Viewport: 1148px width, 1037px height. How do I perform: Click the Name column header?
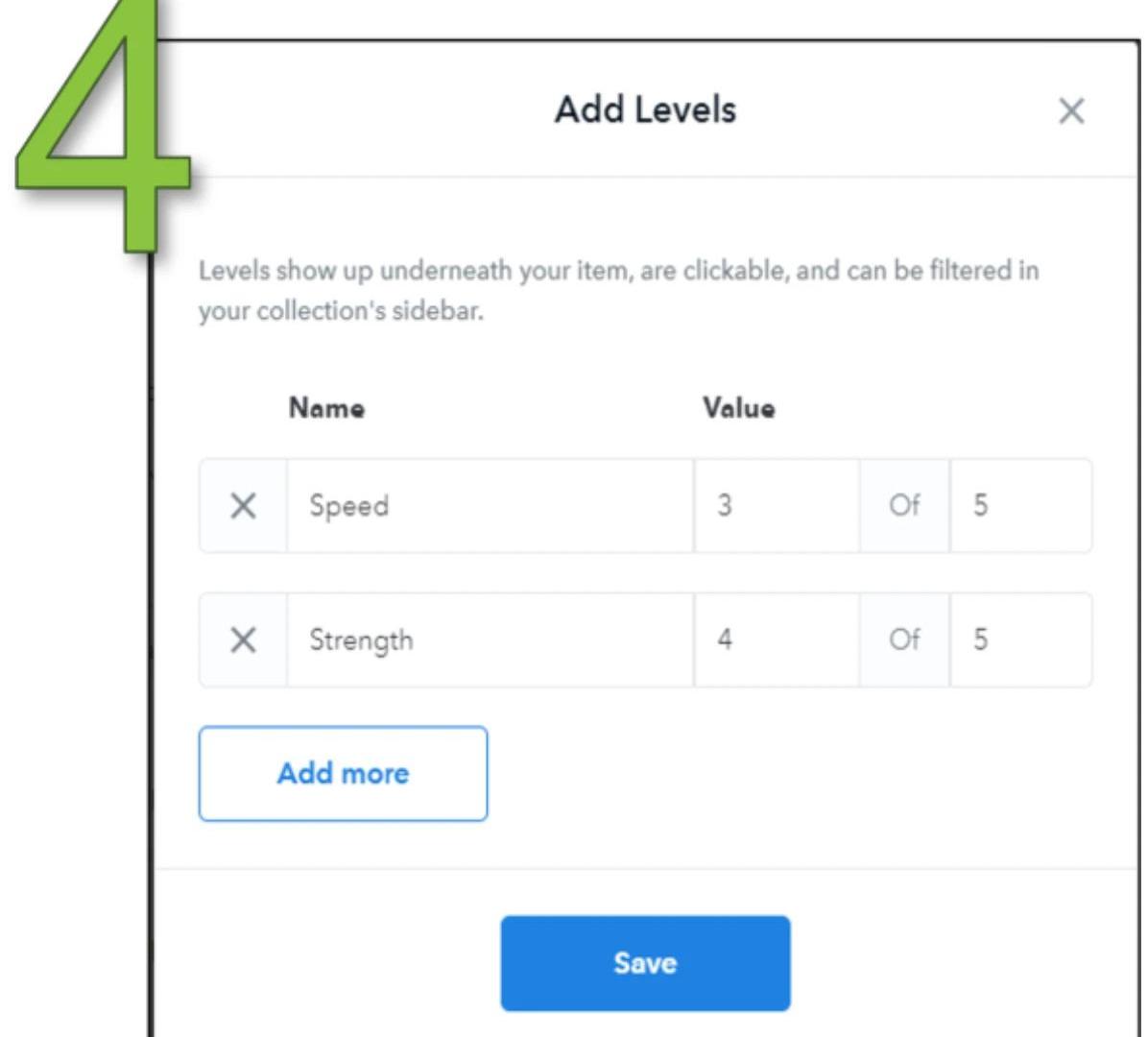[326, 409]
